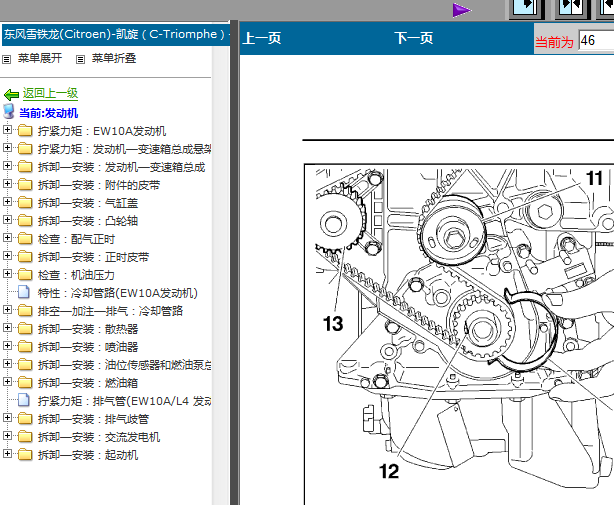Open 拆卸—安装：燃油箱 item

click(x=88, y=383)
